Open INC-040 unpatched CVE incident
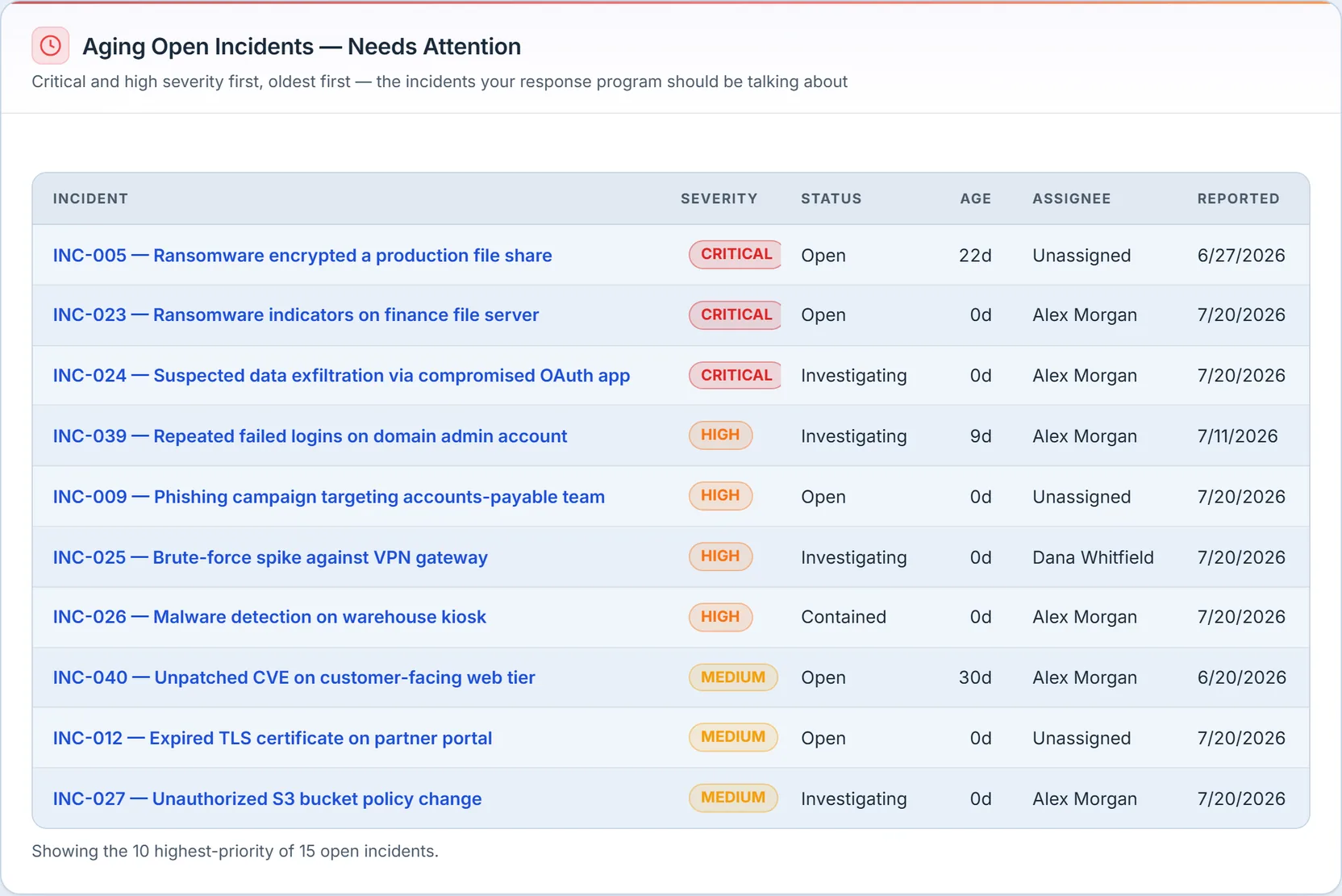Viewport: 1342px width, 896px height. pos(294,677)
